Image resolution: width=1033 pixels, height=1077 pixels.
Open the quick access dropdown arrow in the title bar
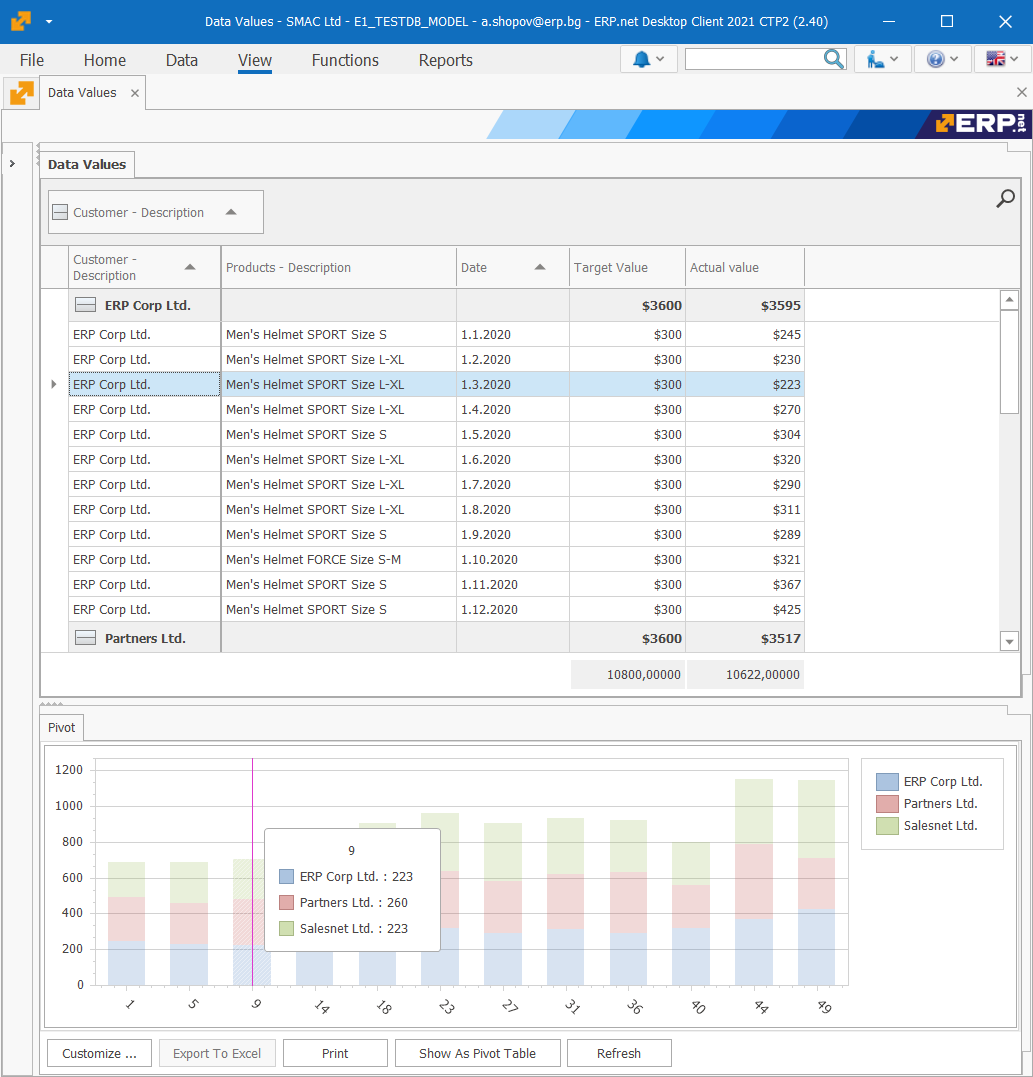pyautogui.click(x=49, y=21)
